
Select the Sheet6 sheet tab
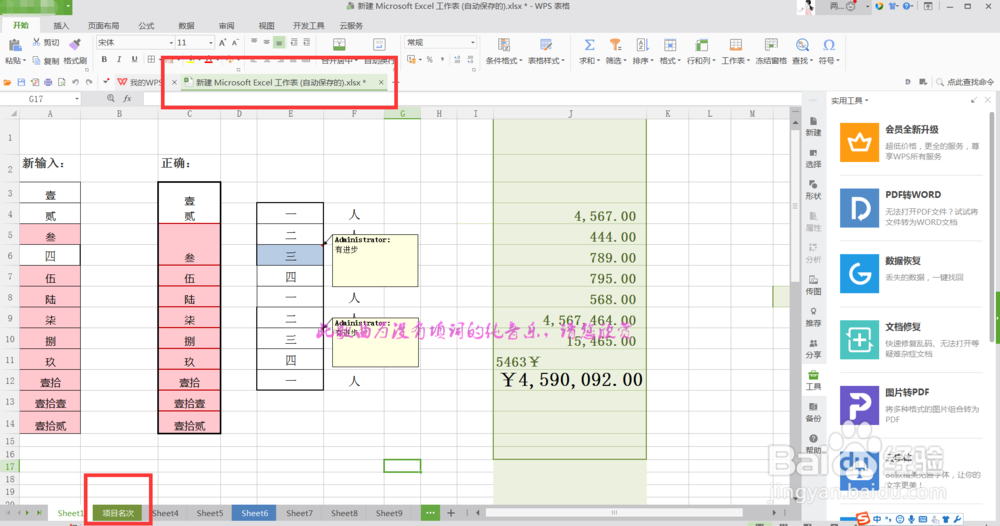coord(254,513)
